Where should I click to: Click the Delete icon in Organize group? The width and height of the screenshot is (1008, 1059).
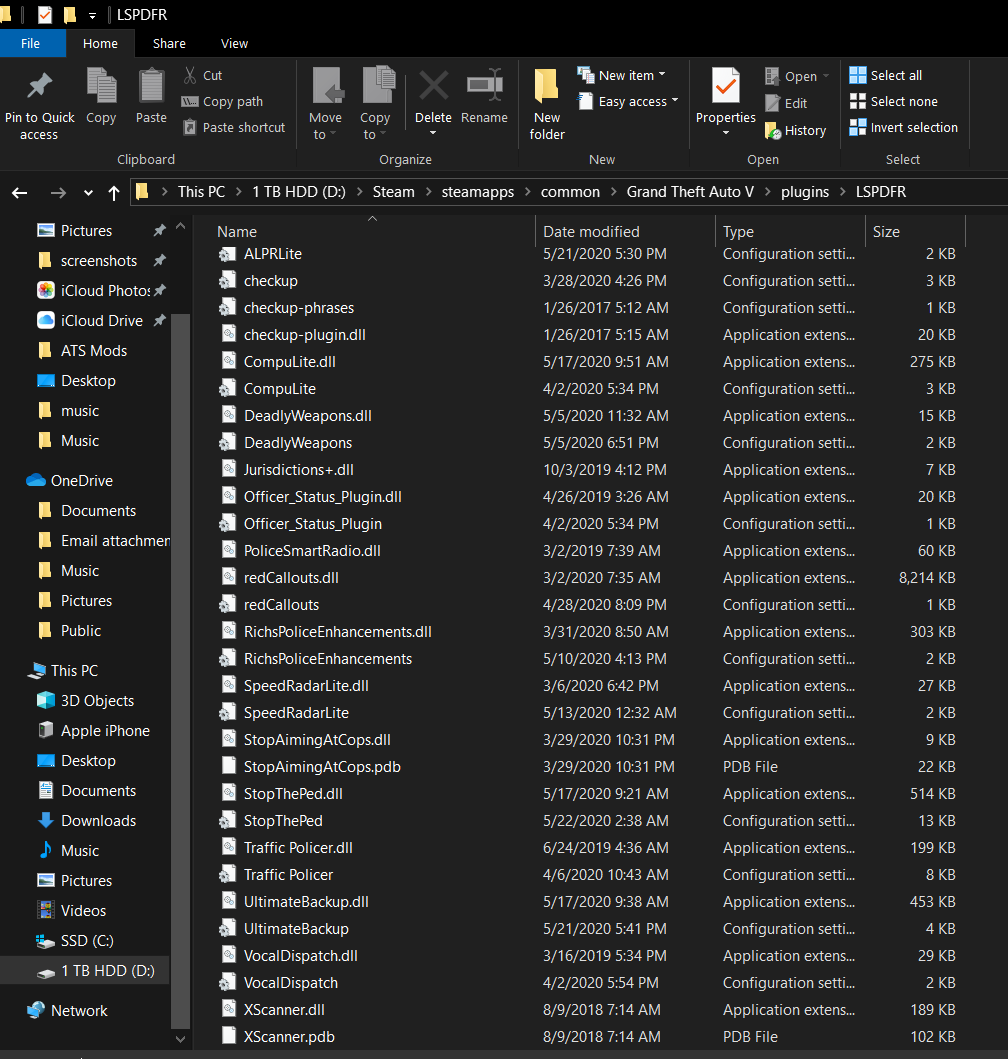[x=433, y=87]
